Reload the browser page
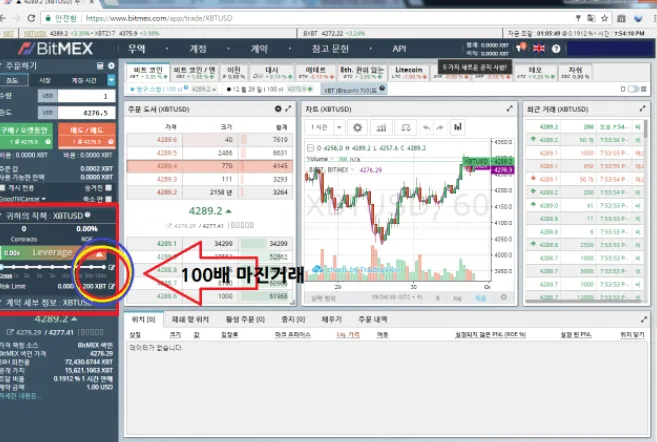This screenshot has width=657, height=442. (x=31, y=18)
